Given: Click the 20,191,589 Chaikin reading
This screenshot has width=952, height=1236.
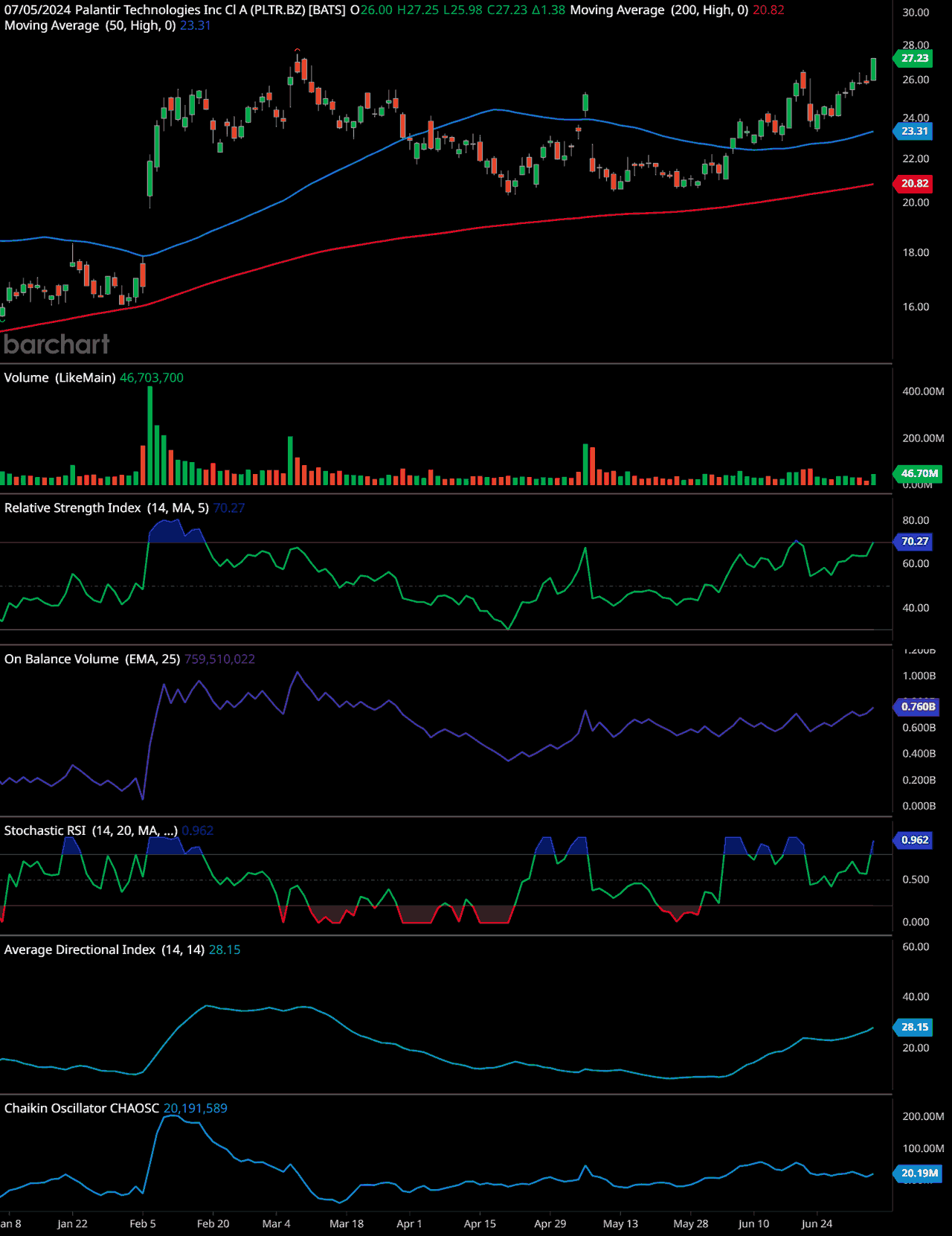Looking at the screenshot, I should [196, 1108].
